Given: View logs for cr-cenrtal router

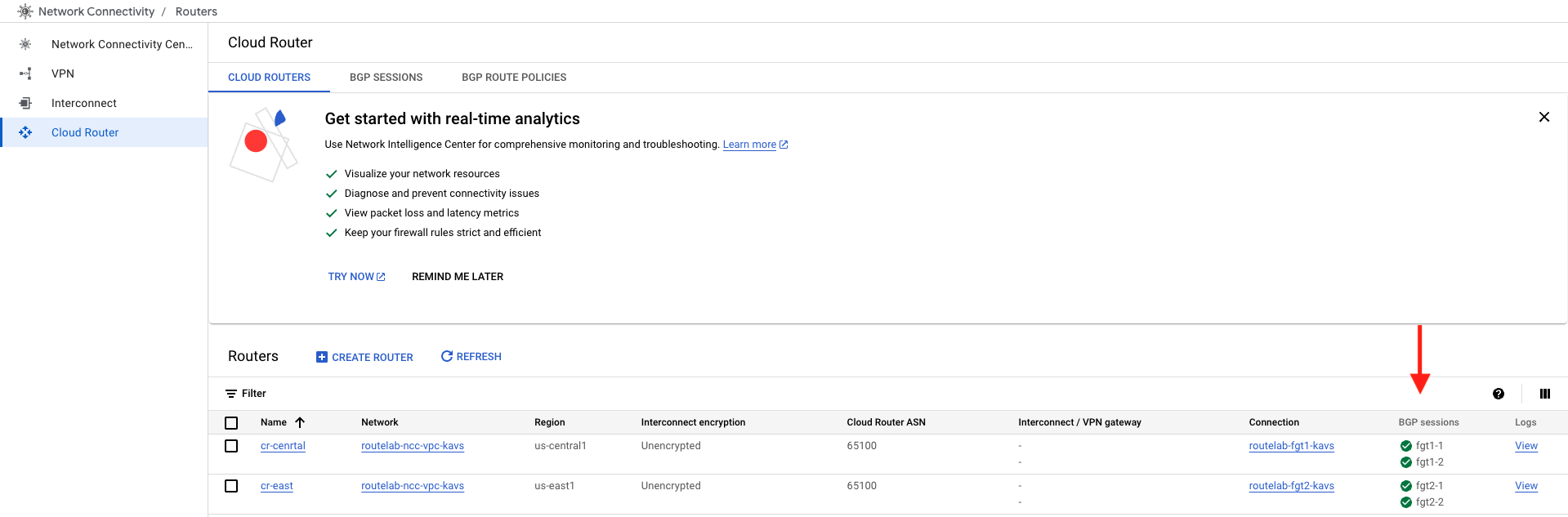Looking at the screenshot, I should (1526, 446).
